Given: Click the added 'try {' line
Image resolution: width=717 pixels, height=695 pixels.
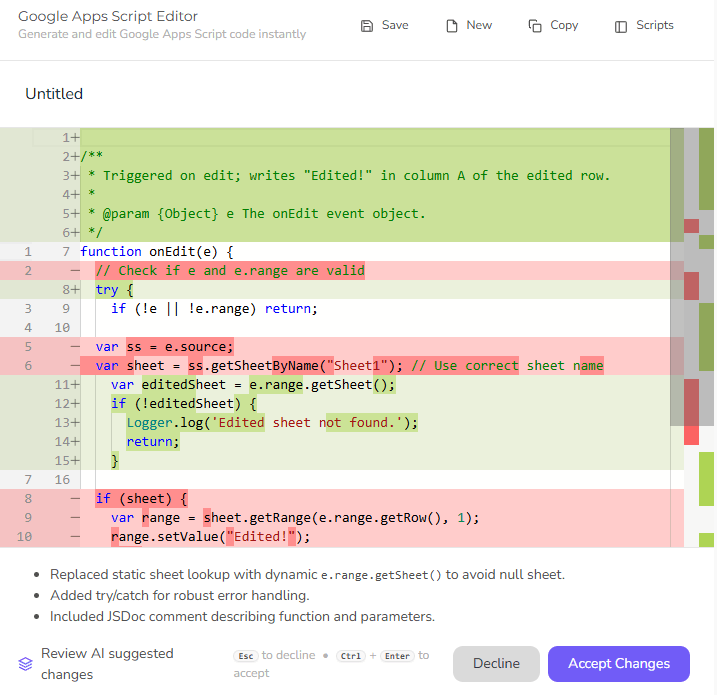Looking at the screenshot, I should coord(114,290).
